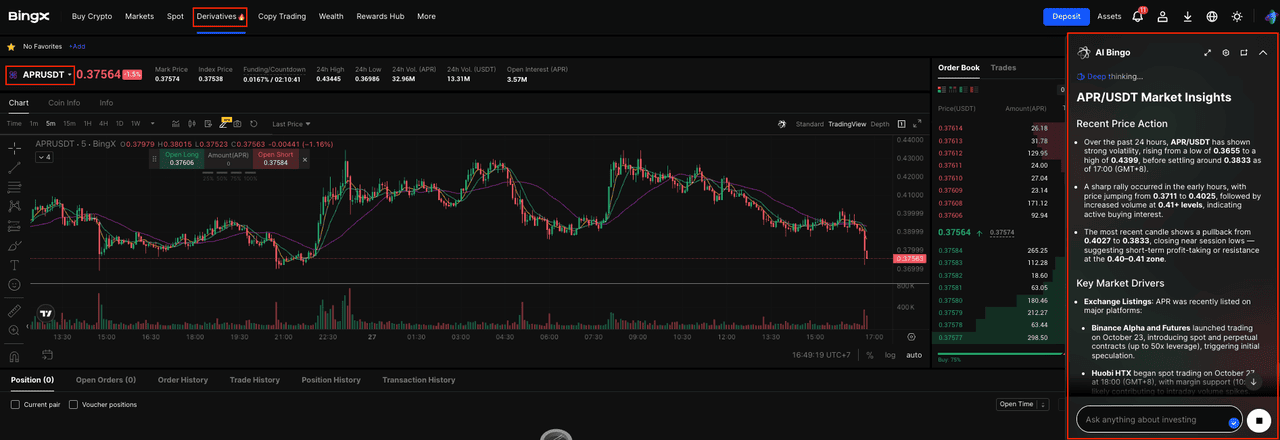
Task: Open AI Bingo panel settings gear
Action: 1225,53
